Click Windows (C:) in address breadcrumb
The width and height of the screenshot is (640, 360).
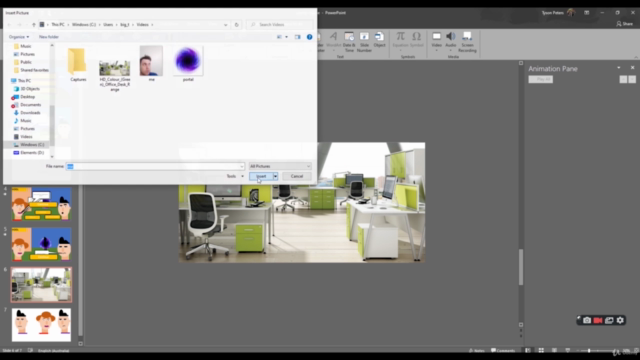(x=84, y=24)
